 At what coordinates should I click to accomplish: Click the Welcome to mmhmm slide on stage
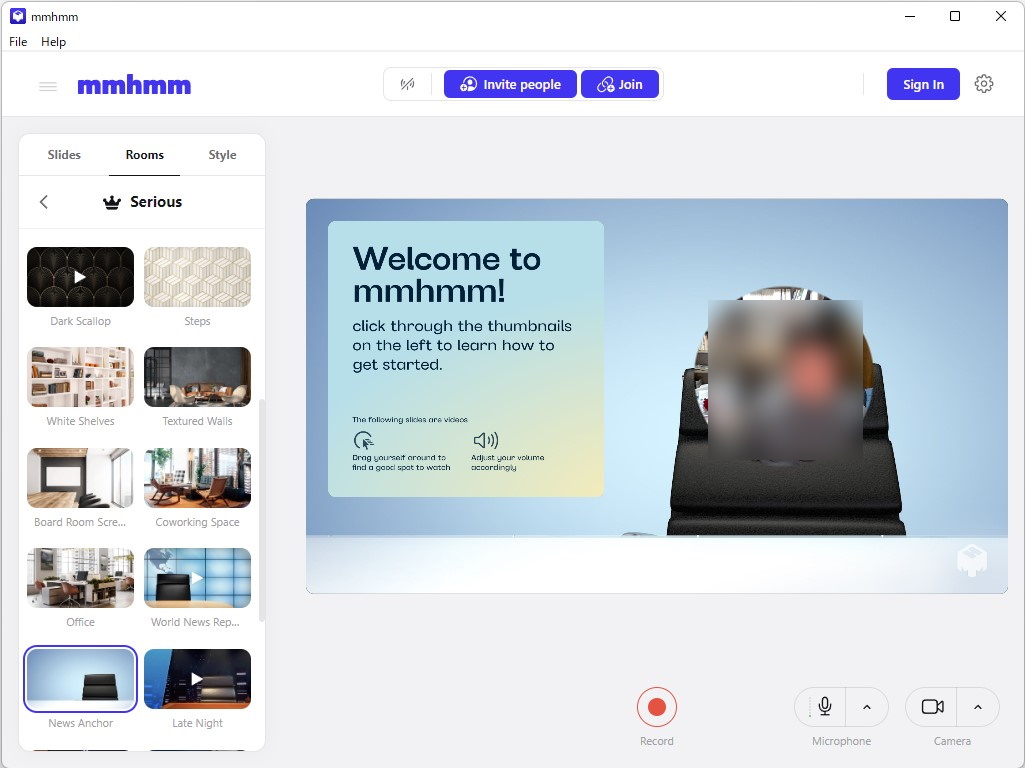(x=465, y=359)
